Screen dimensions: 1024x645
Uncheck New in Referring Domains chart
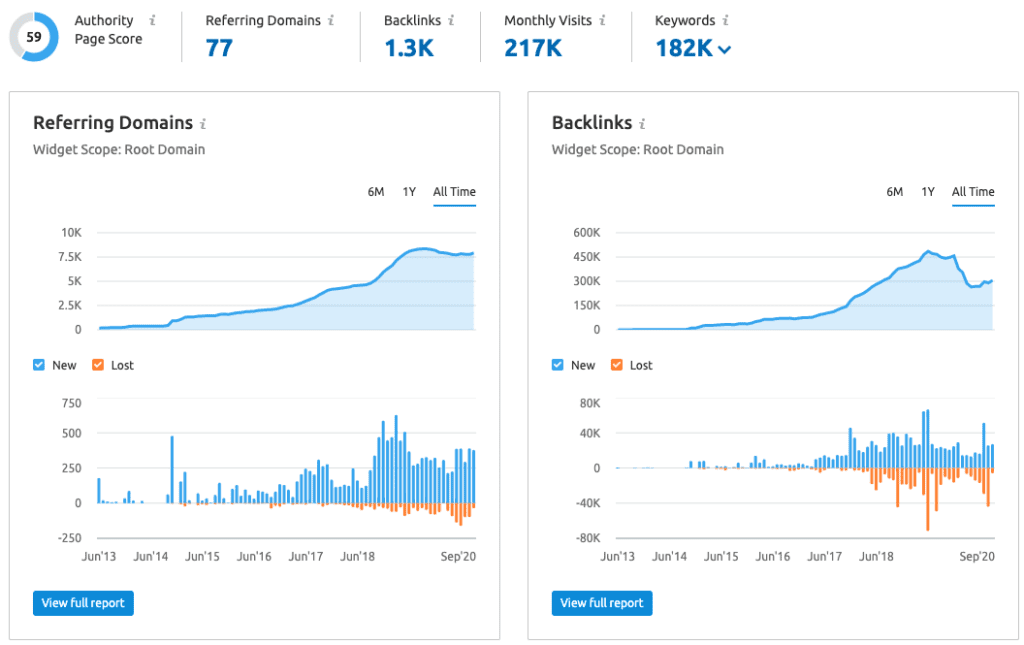[x=39, y=365]
